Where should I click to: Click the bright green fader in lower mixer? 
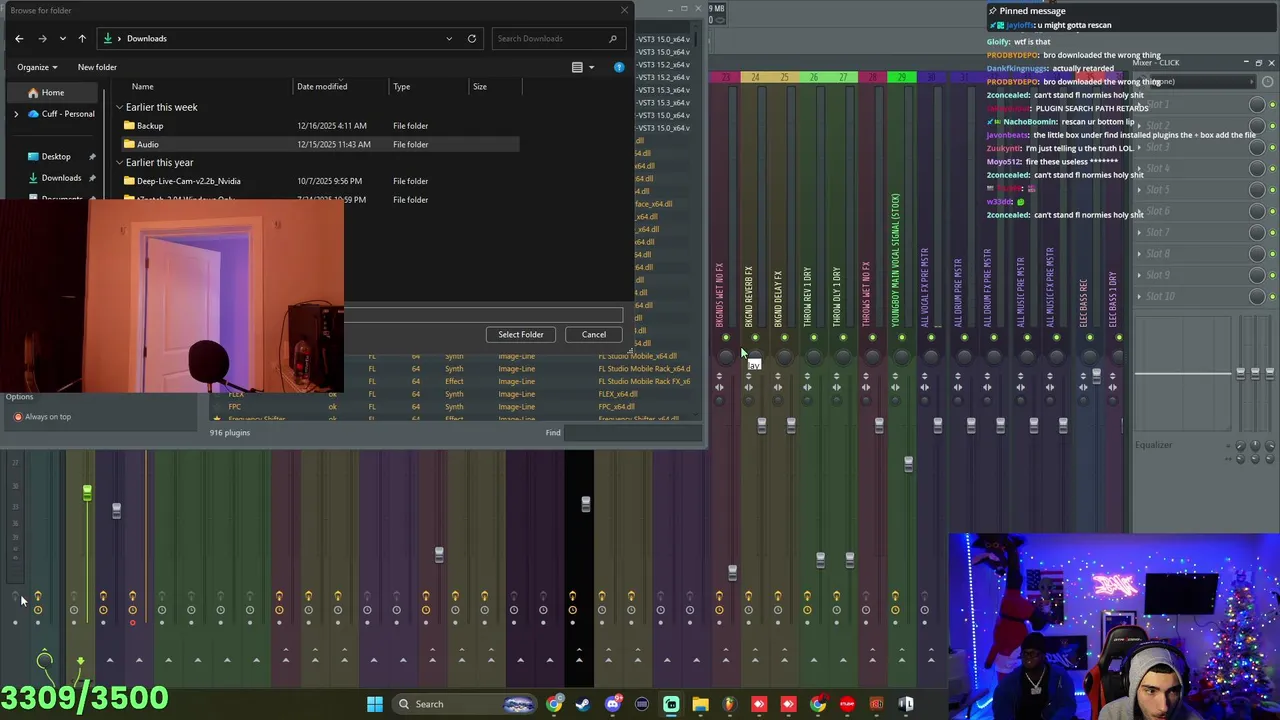87,492
